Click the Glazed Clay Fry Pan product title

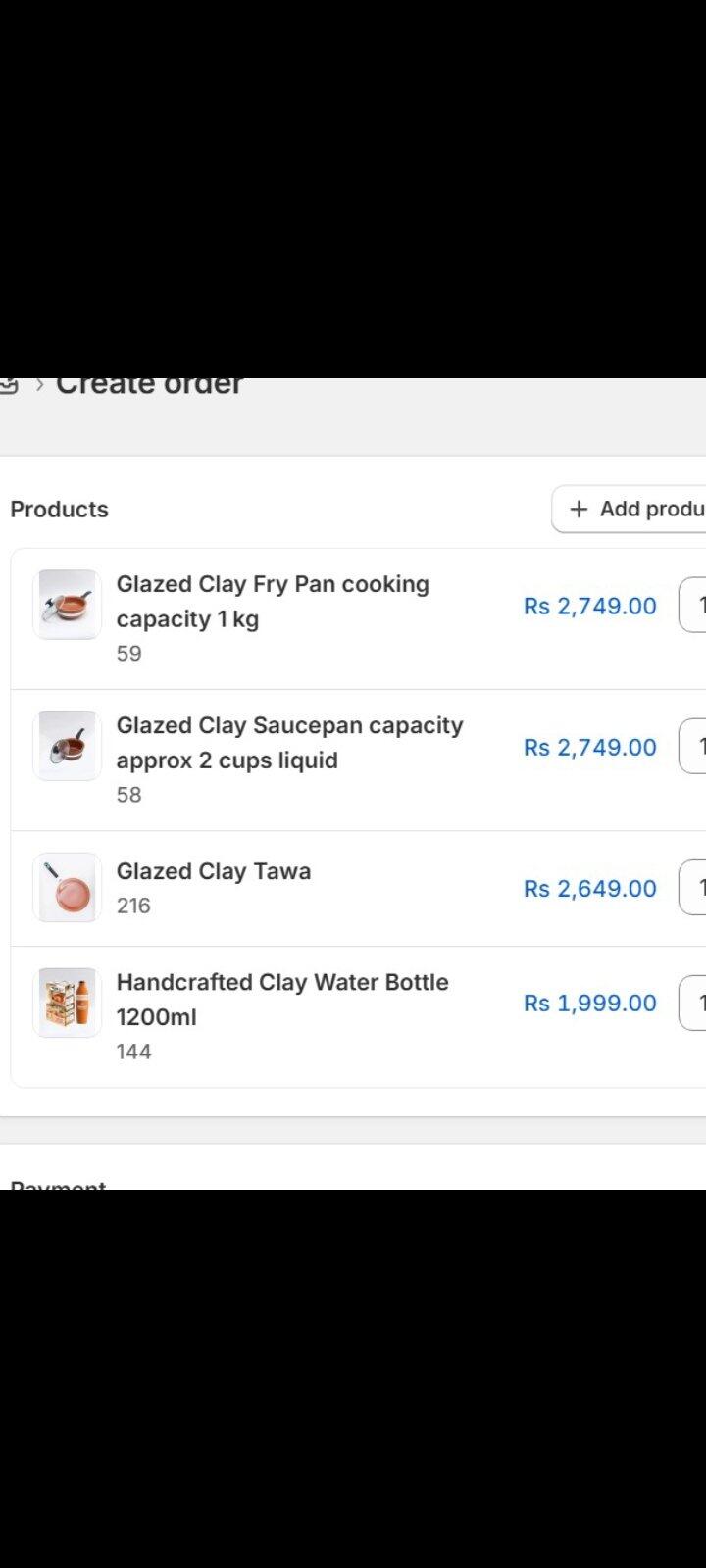pyautogui.click(x=273, y=602)
